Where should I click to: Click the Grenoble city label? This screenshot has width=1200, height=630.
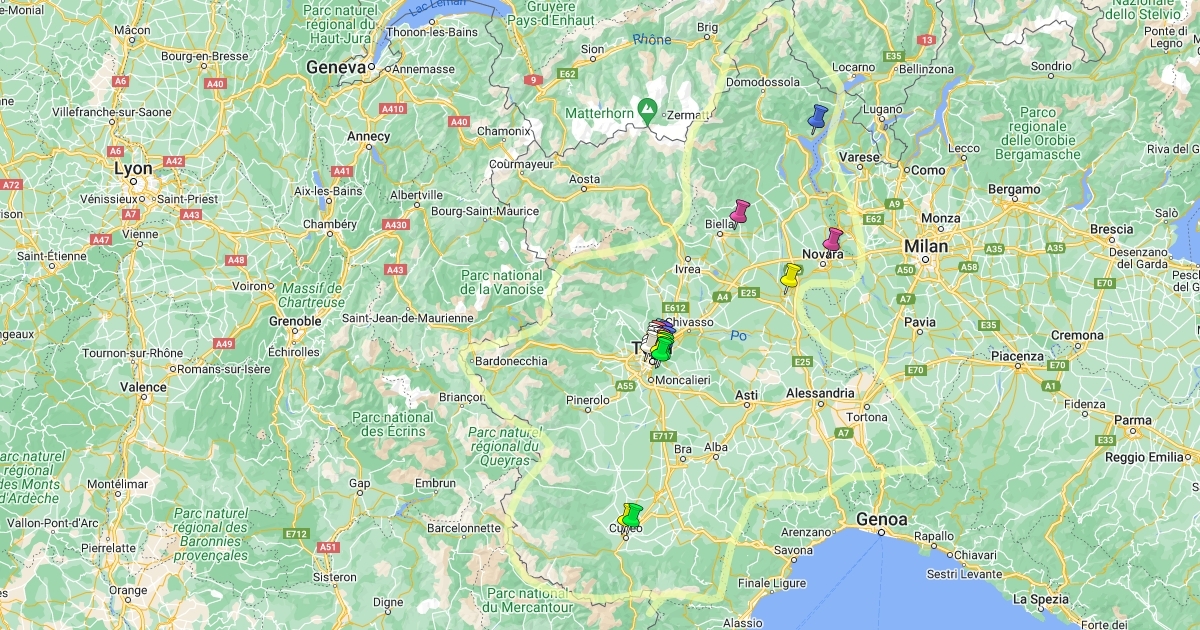pyautogui.click(x=296, y=321)
